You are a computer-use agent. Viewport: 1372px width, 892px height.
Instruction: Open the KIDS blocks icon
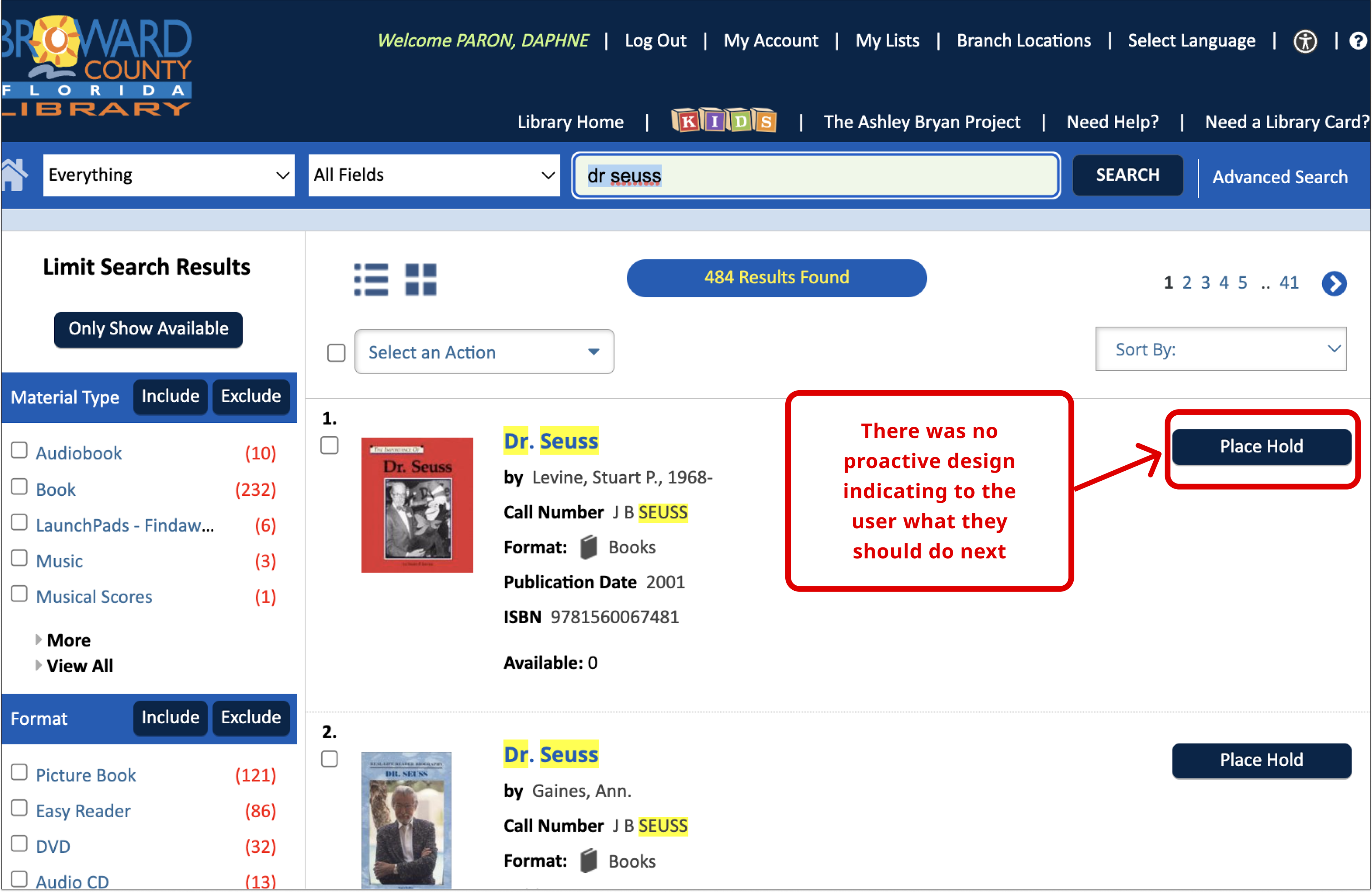tap(724, 120)
